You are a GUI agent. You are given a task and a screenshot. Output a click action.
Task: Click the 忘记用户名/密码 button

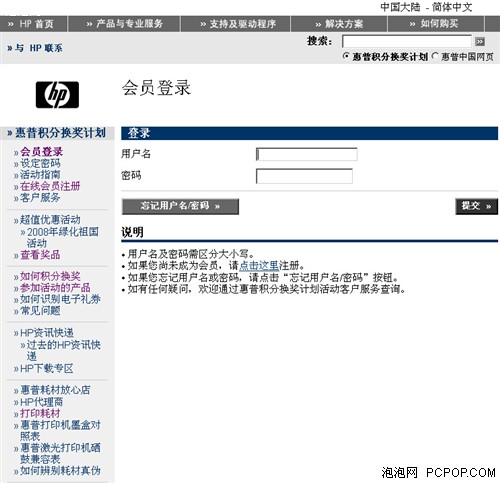tap(180, 206)
